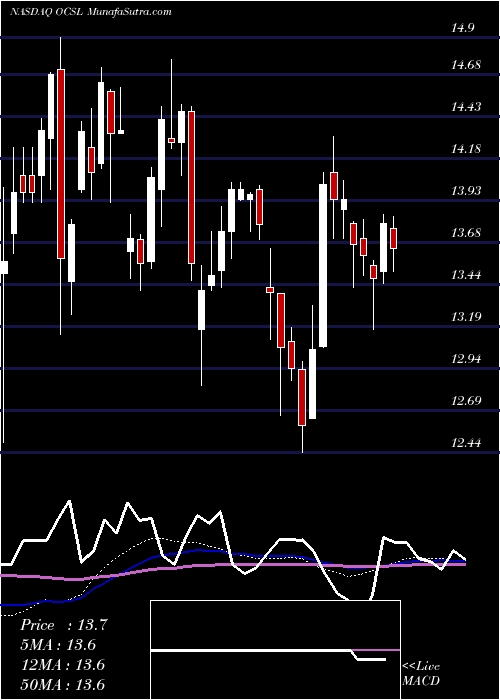Image resolution: width=500 pixels, height=700 pixels.
Task: Click the tall white candle rising to 13.93
Action: pos(323,265)
